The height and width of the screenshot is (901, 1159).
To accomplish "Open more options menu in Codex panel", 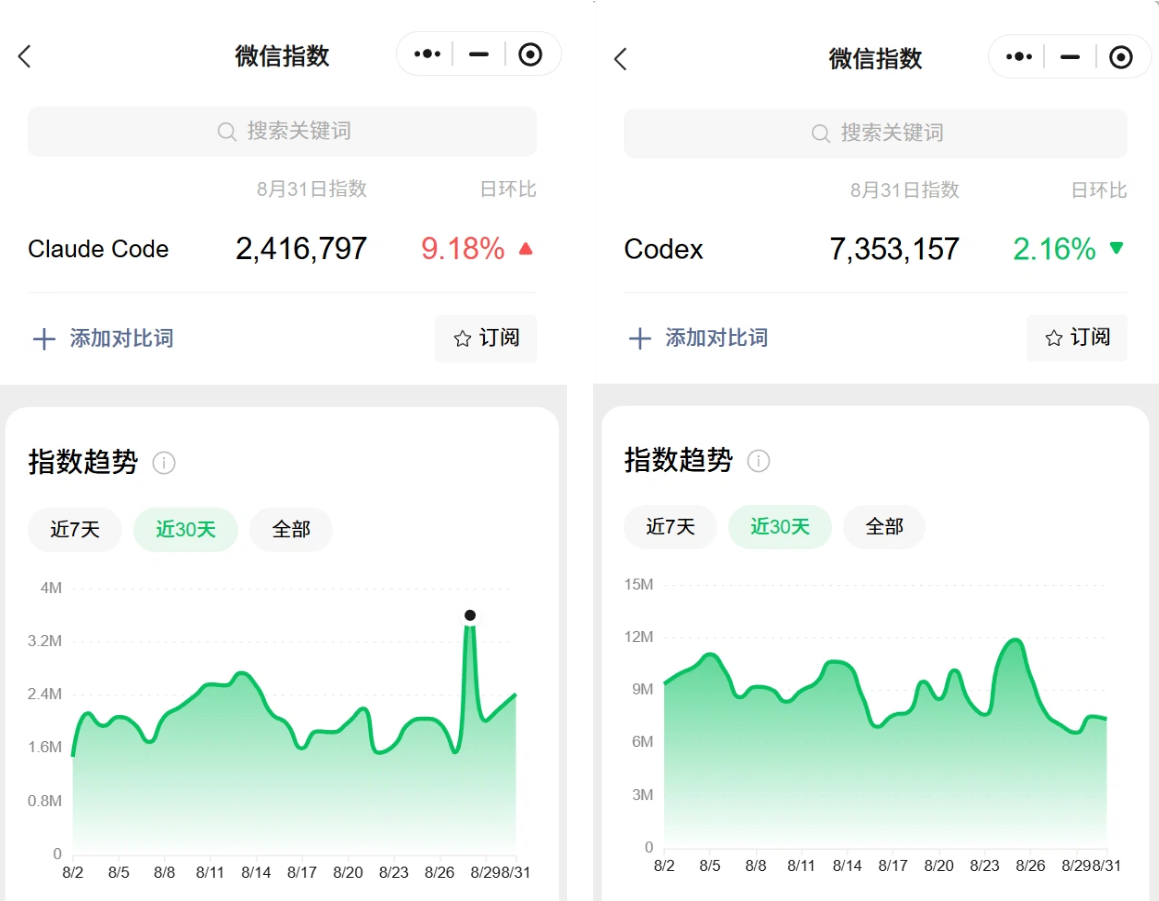I will tap(1019, 56).
